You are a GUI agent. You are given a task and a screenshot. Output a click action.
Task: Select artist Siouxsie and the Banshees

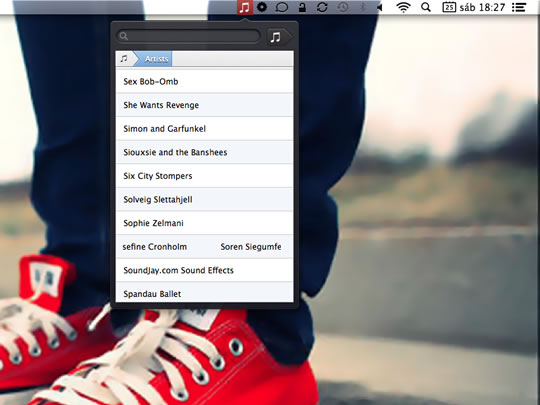point(205,152)
